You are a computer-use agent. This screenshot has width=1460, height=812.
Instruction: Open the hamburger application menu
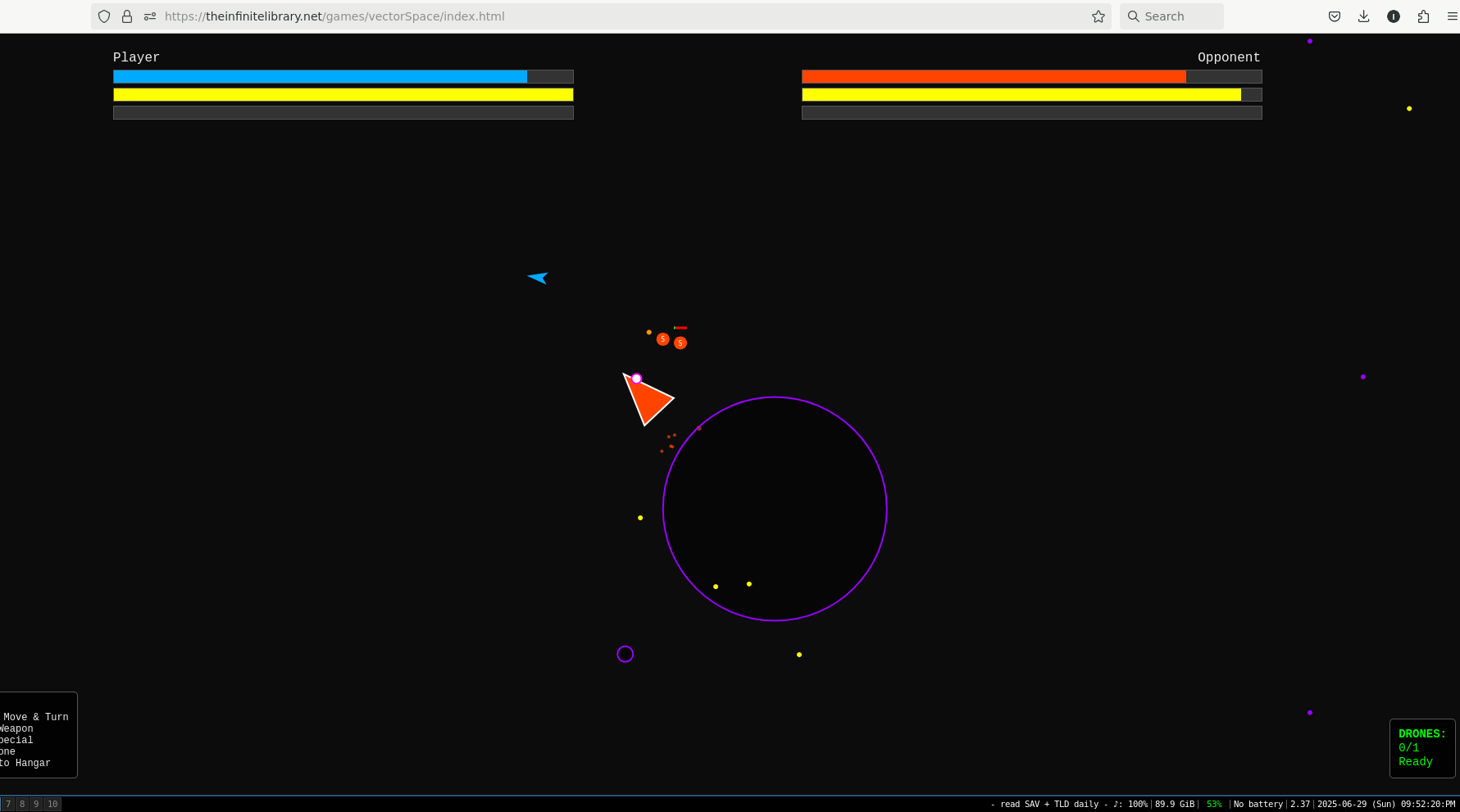click(x=1452, y=16)
